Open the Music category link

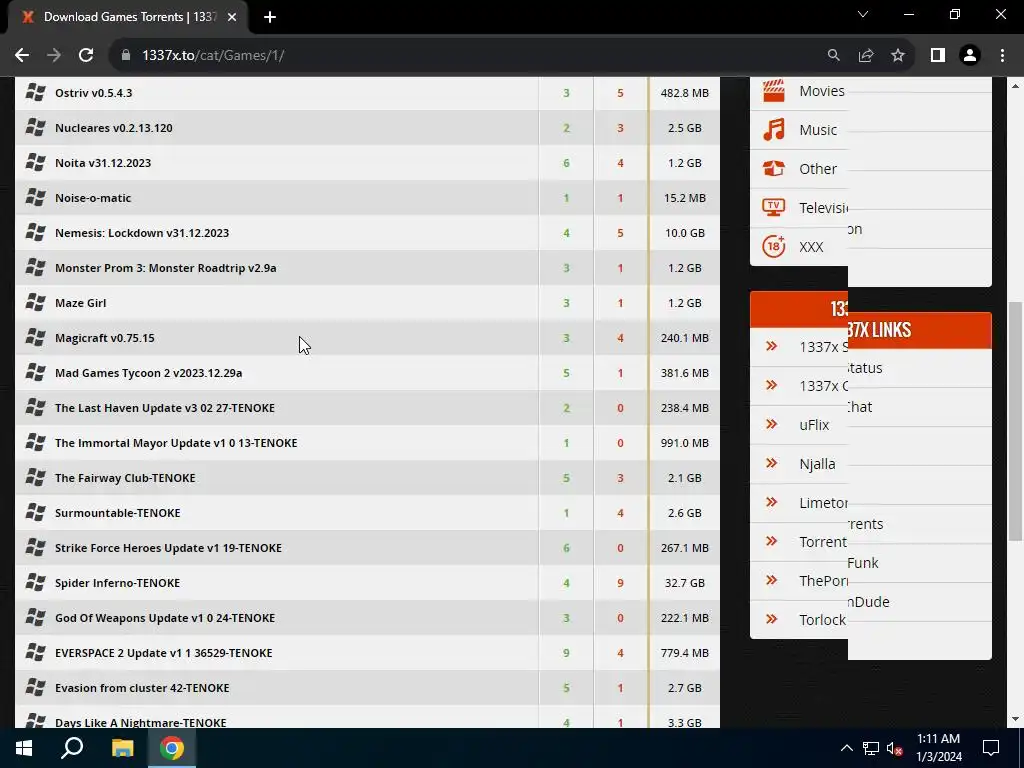(x=818, y=130)
